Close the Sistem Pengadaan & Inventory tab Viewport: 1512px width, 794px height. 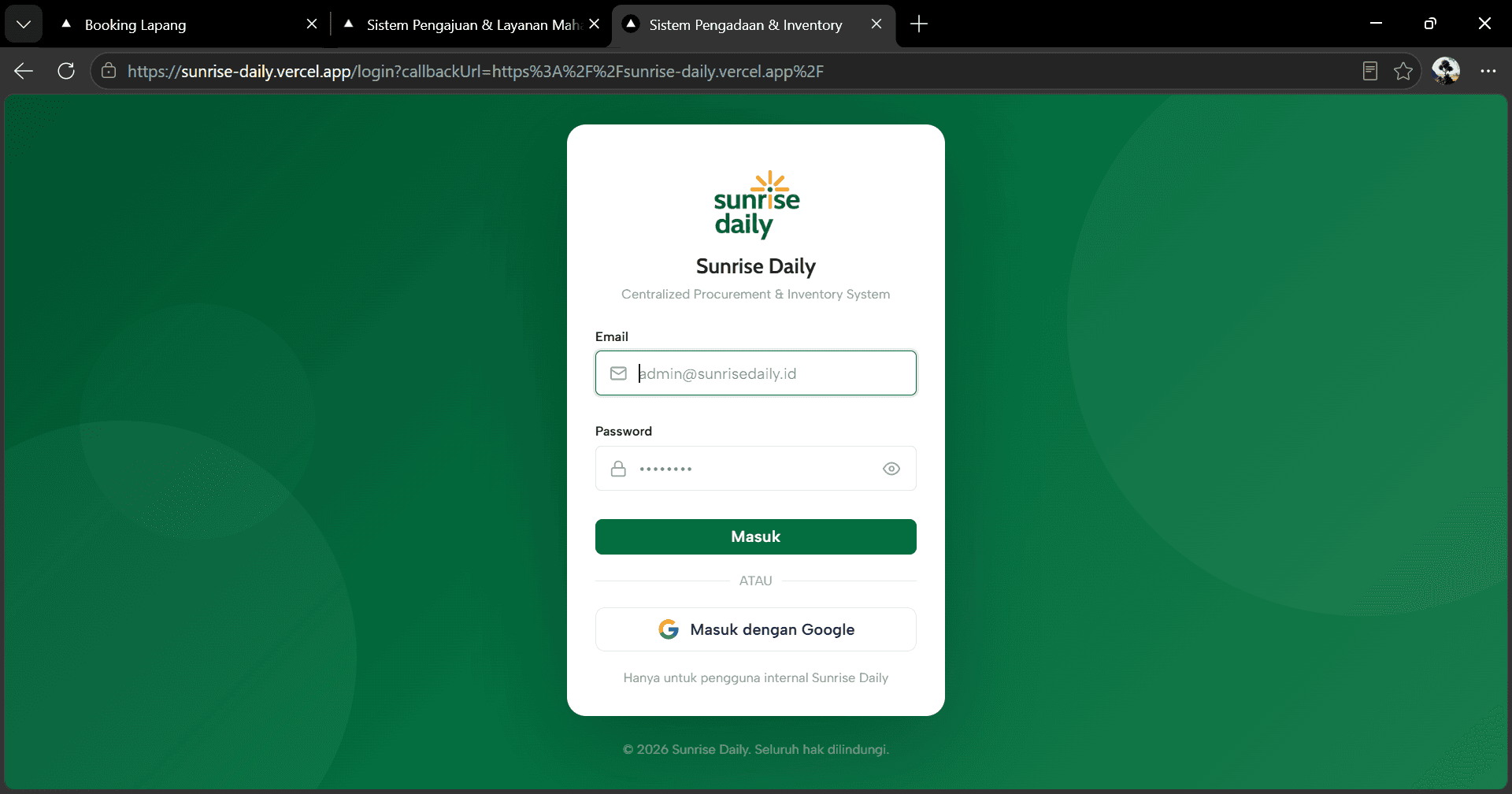click(876, 24)
